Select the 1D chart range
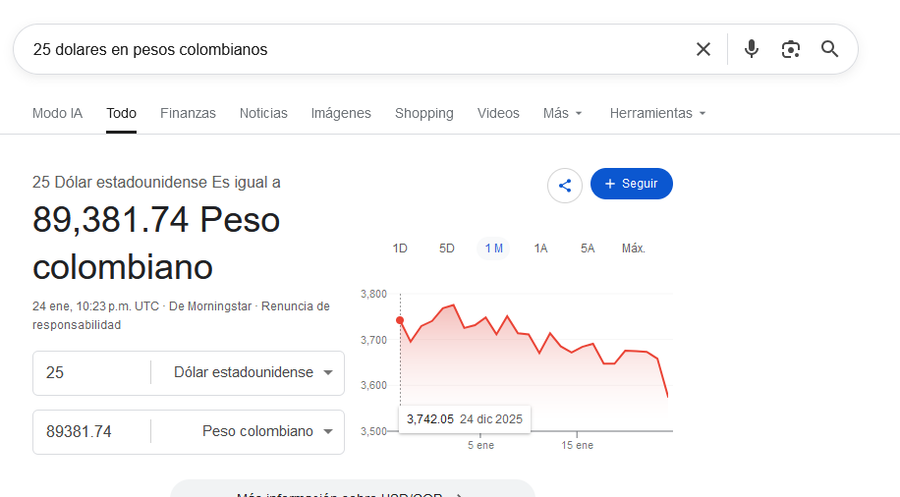900x497 pixels. point(400,248)
